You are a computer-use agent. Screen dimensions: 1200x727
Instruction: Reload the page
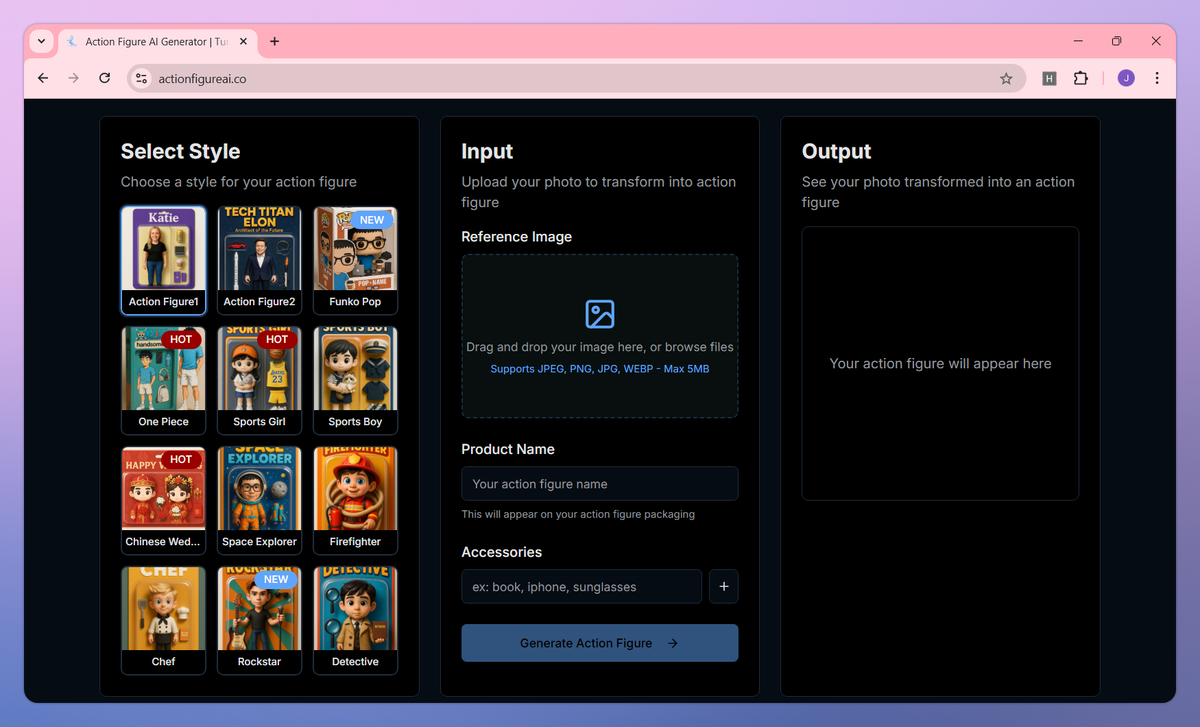[104, 78]
